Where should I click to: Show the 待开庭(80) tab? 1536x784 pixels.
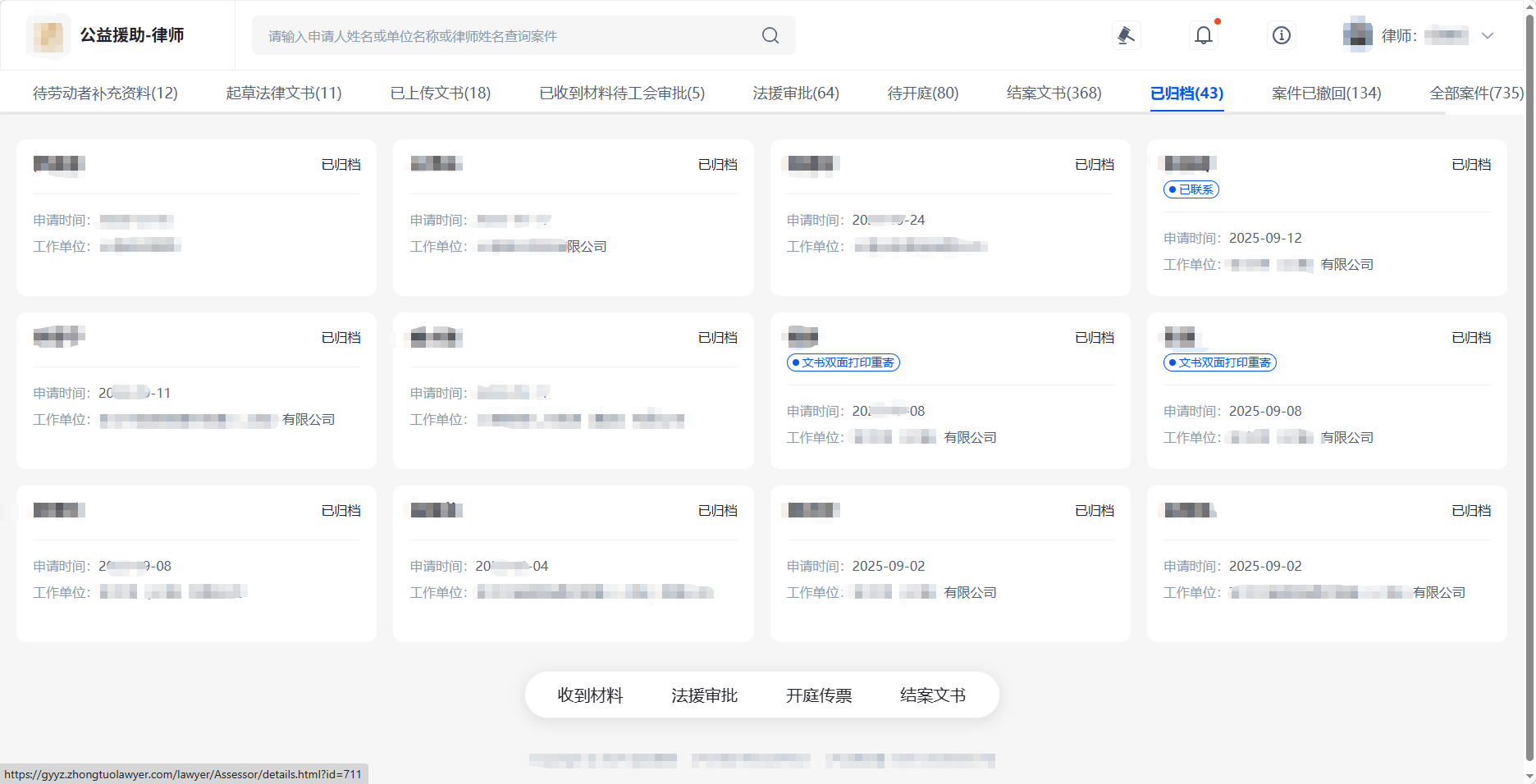(922, 93)
